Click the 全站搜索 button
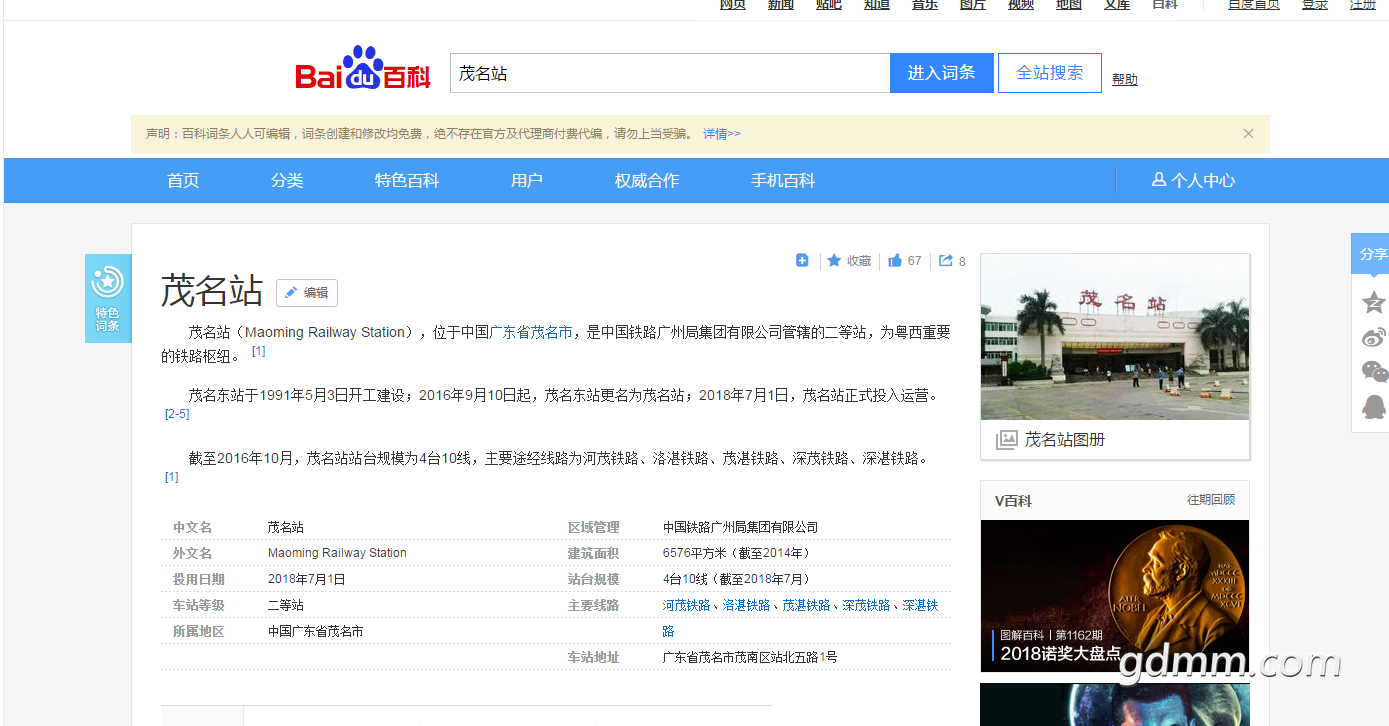Image resolution: width=1389 pixels, height=726 pixels. [1050, 73]
